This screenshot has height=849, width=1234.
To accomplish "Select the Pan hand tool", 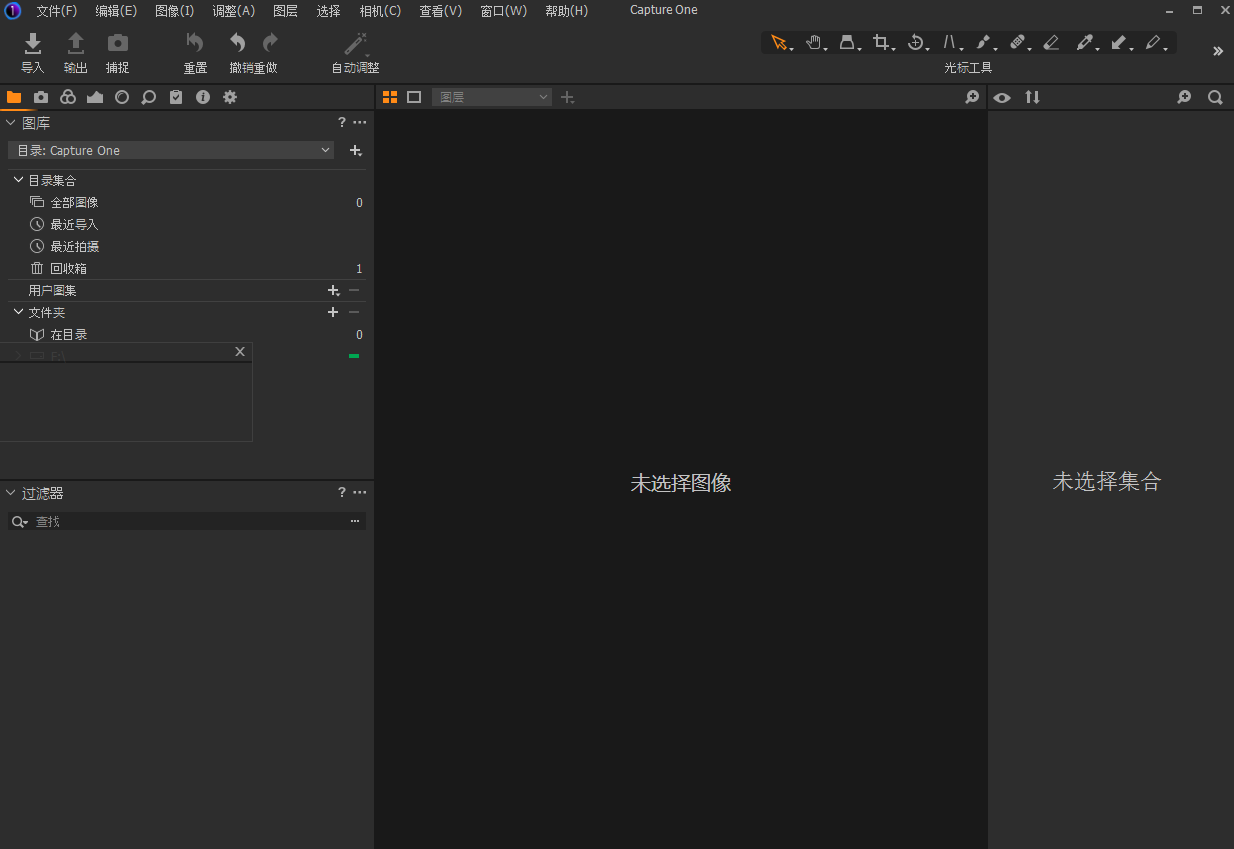I will [814, 42].
